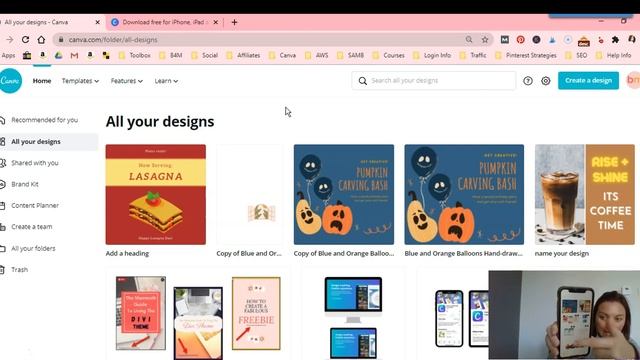Open the AWS bookmark folder
Viewport: 640px width, 360px height.
[317, 55]
